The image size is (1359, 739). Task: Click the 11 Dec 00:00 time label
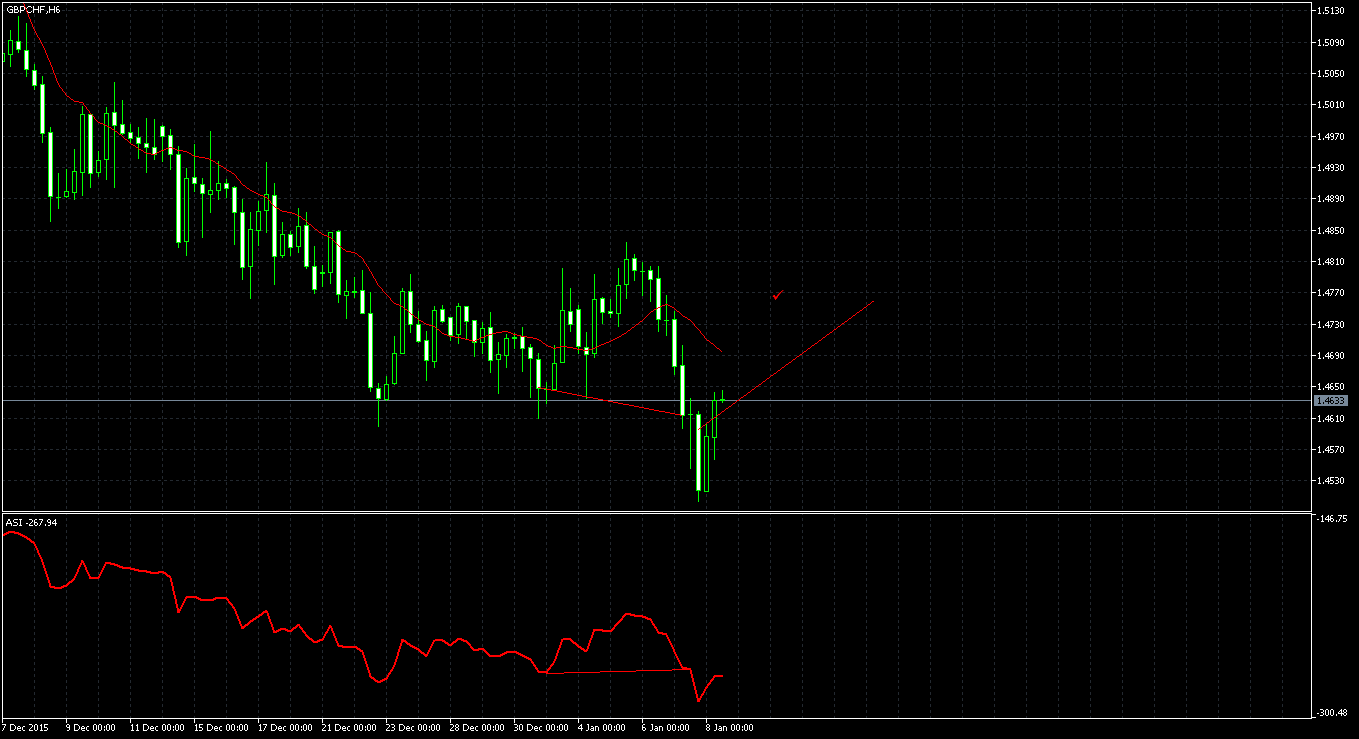157,727
